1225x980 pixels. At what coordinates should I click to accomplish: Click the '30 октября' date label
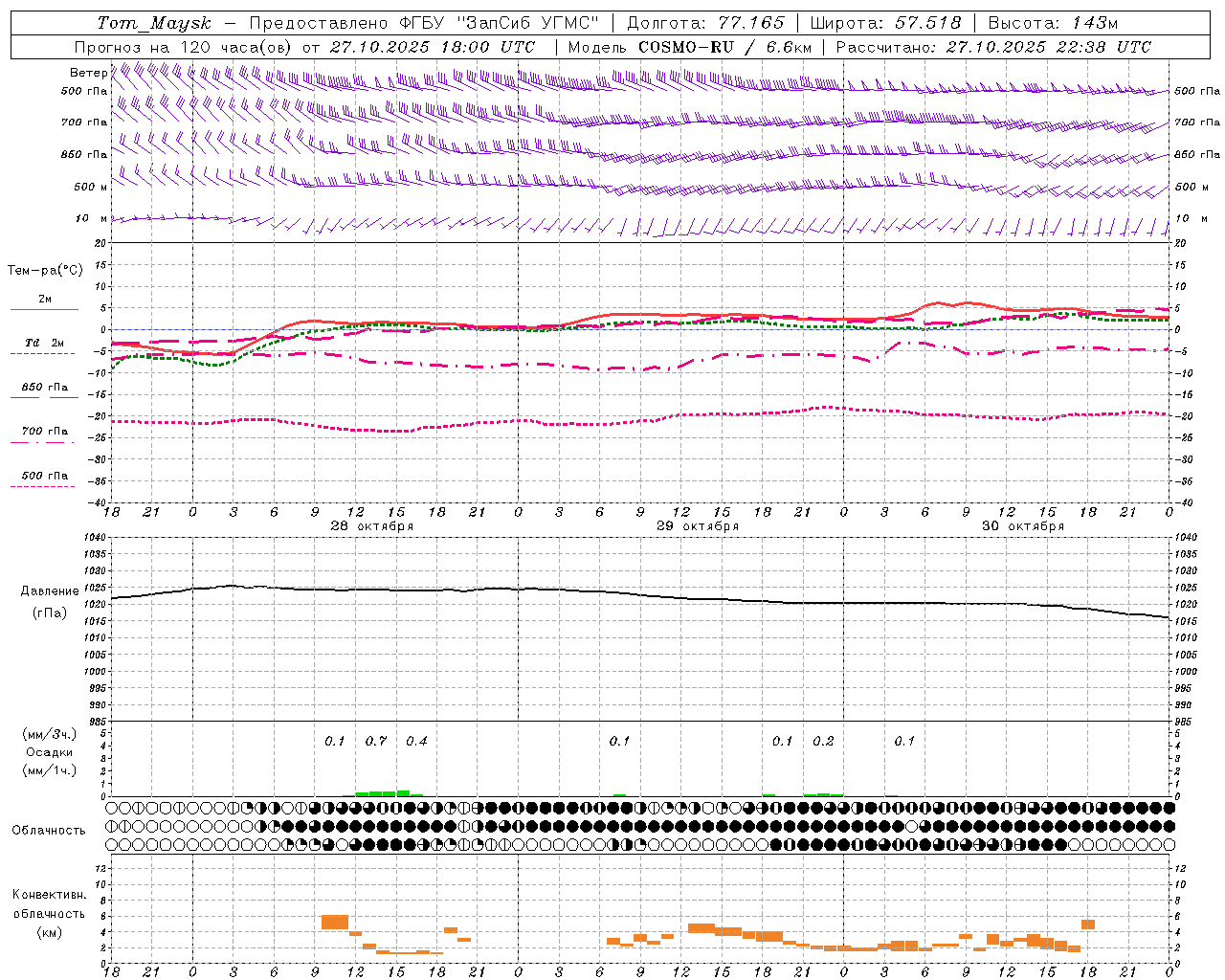[1023, 526]
